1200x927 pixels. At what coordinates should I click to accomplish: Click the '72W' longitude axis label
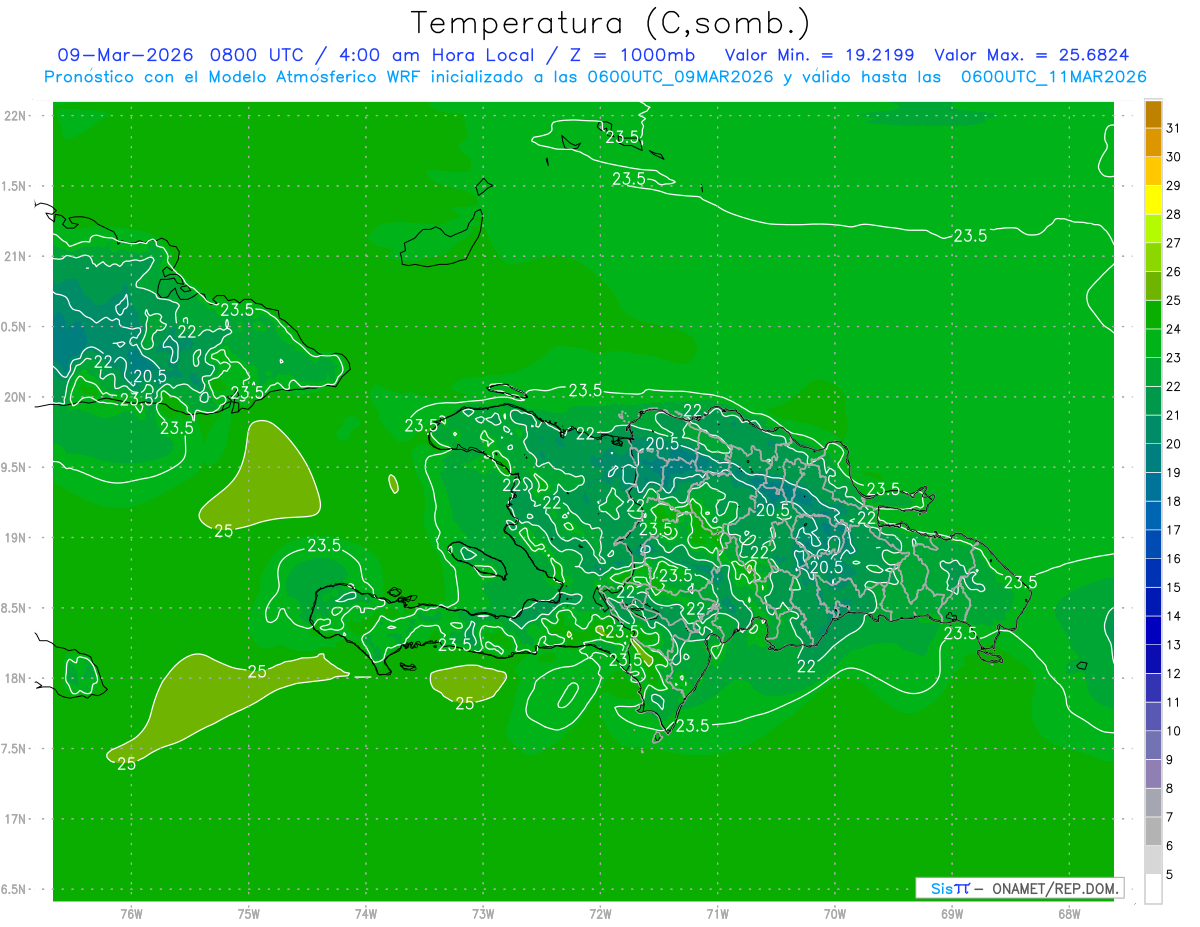(600, 913)
